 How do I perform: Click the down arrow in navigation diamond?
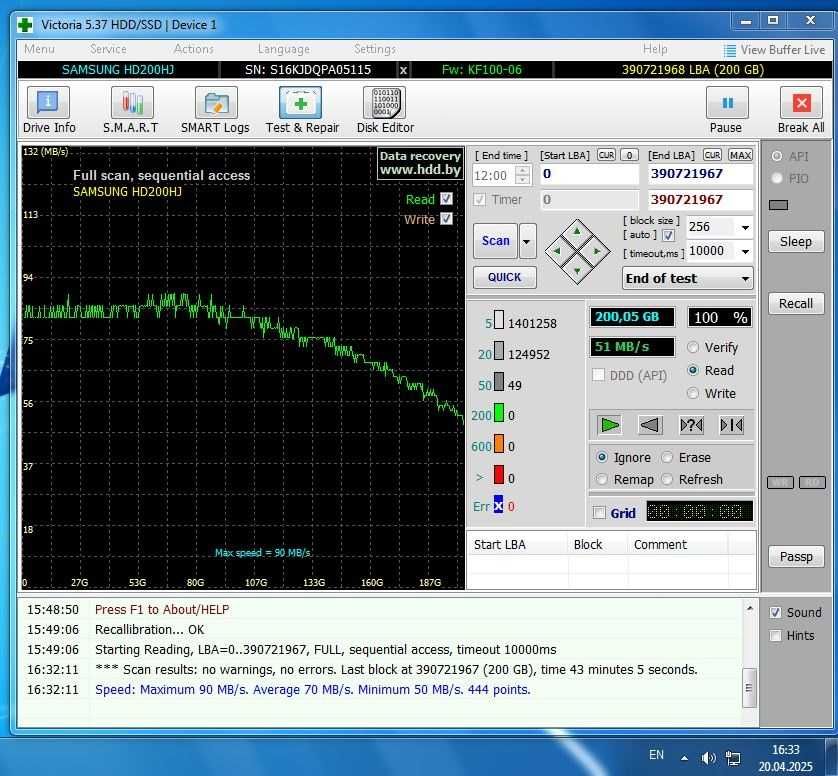point(577,270)
